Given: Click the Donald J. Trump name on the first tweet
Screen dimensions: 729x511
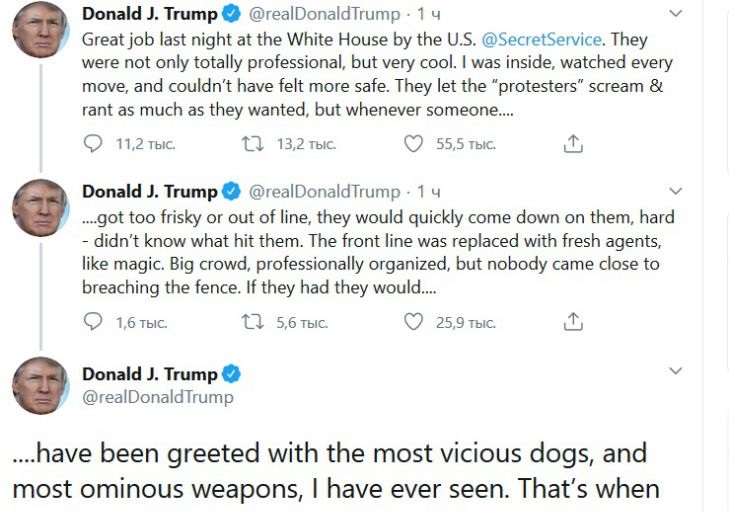Looking at the screenshot, I should click(149, 14).
